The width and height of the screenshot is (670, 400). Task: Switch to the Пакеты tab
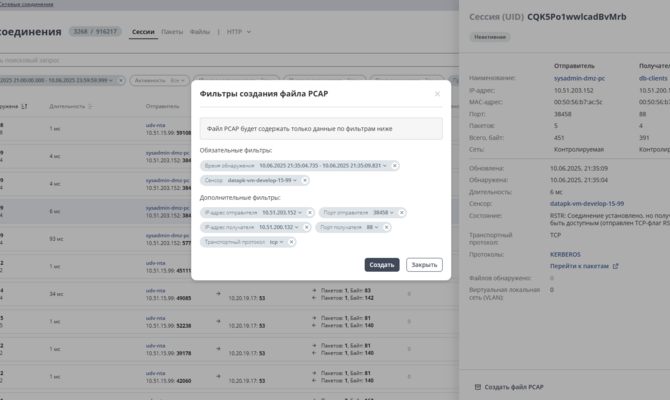pyautogui.click(x=172, y=32)
